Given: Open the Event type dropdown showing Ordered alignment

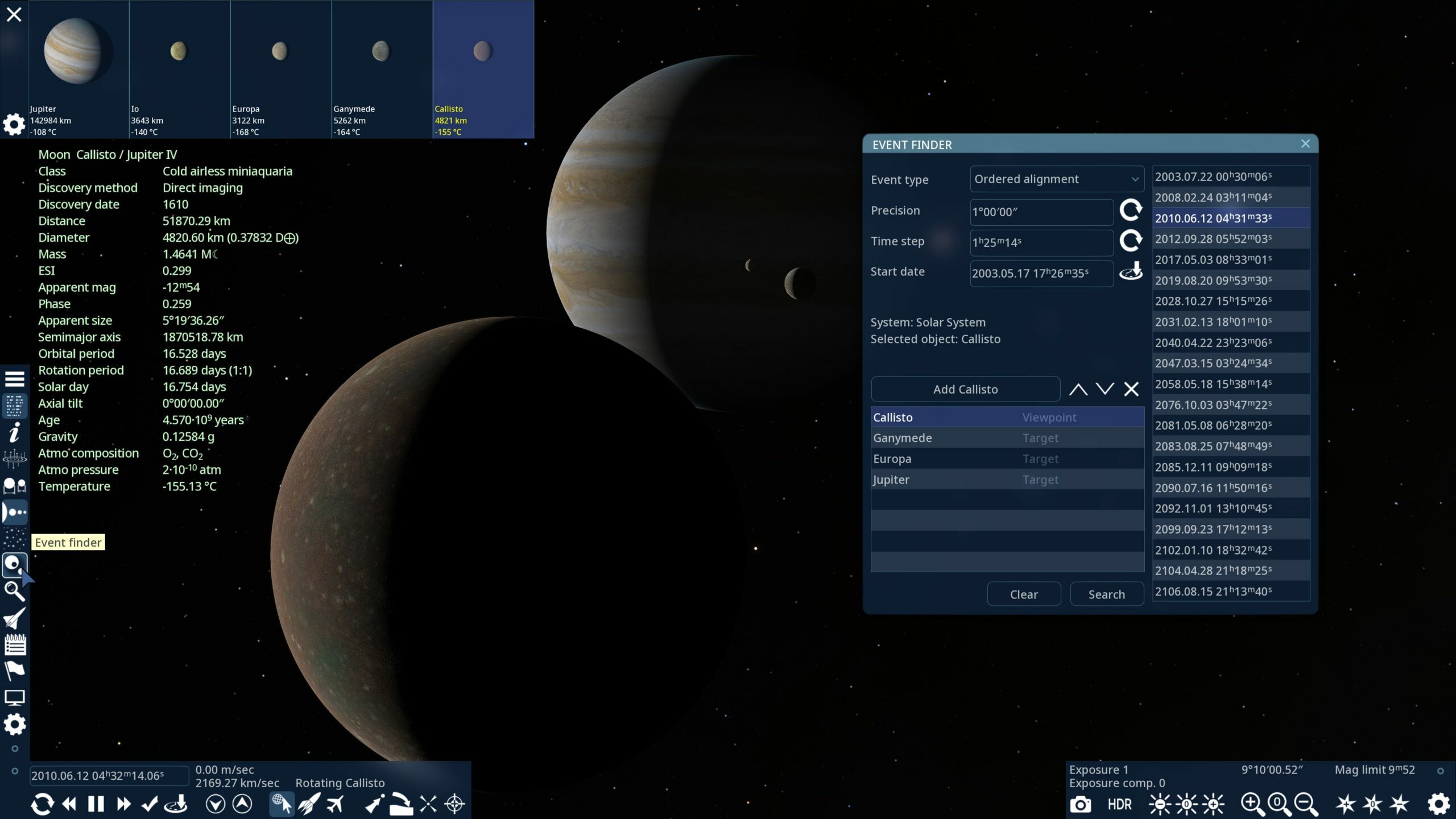Looking at the screenshot, I should pos(1055,179).
